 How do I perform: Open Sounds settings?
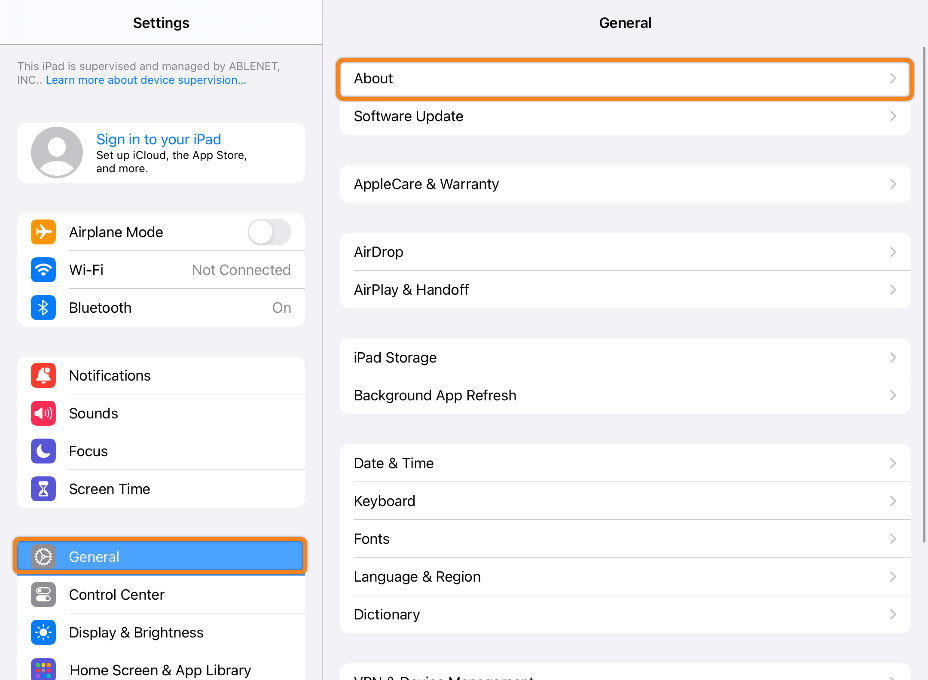[161, 414]
